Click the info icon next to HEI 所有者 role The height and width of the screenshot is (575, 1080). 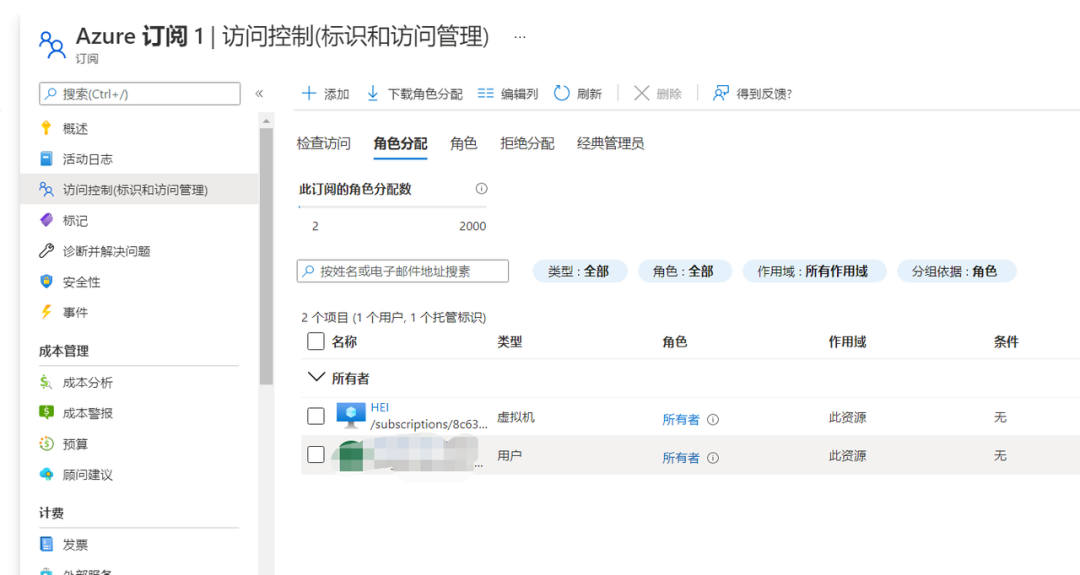point(713,419)
